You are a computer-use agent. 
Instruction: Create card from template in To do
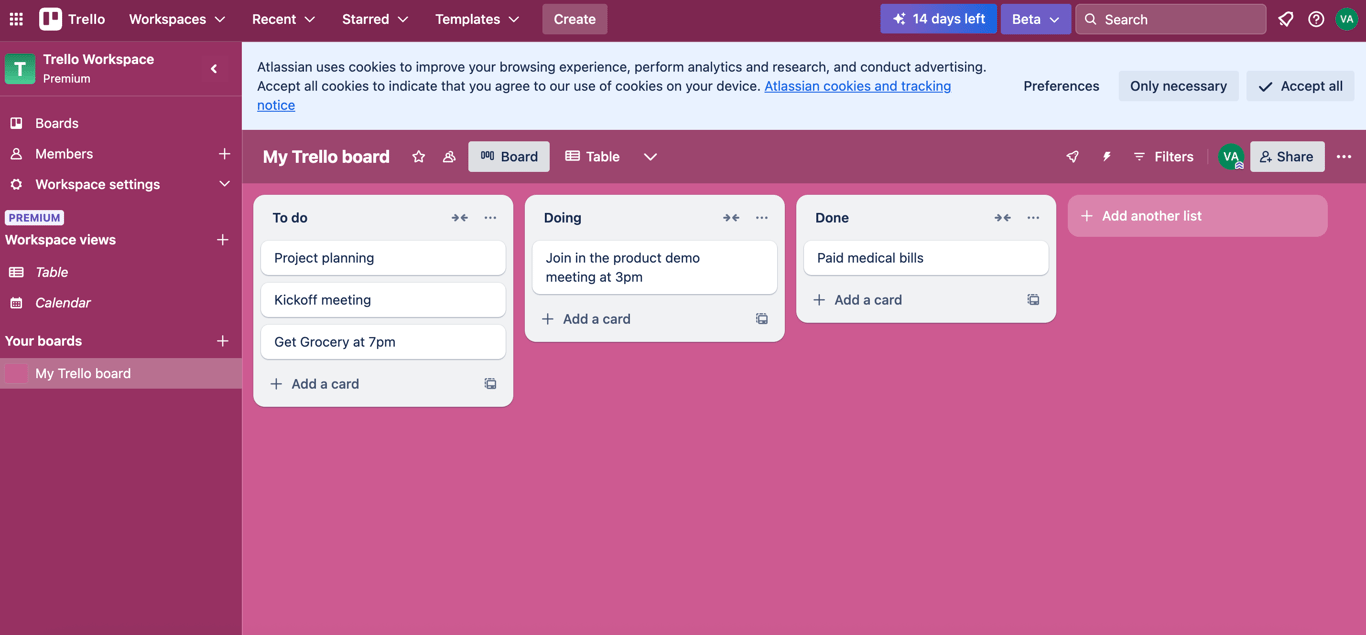click(x=490, y=384)
